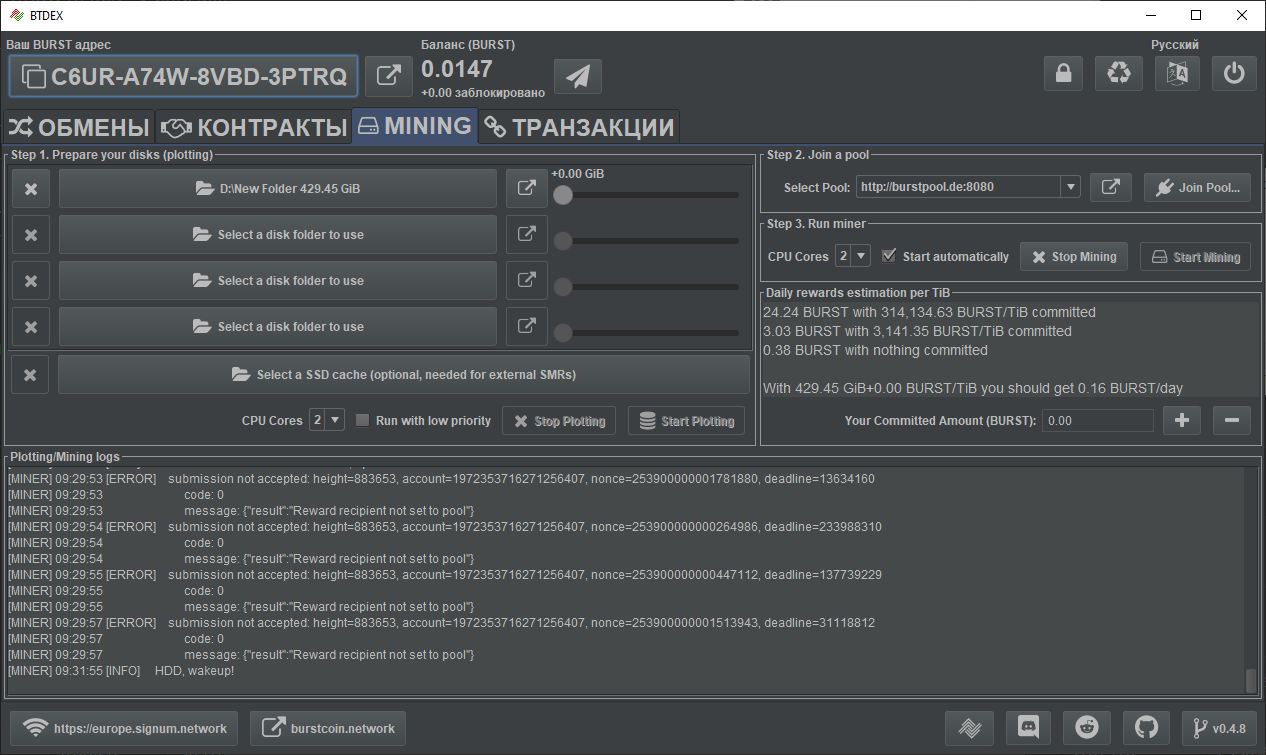Click Start Mining button
This screenshot has height=755, width=1266.
1196,256
